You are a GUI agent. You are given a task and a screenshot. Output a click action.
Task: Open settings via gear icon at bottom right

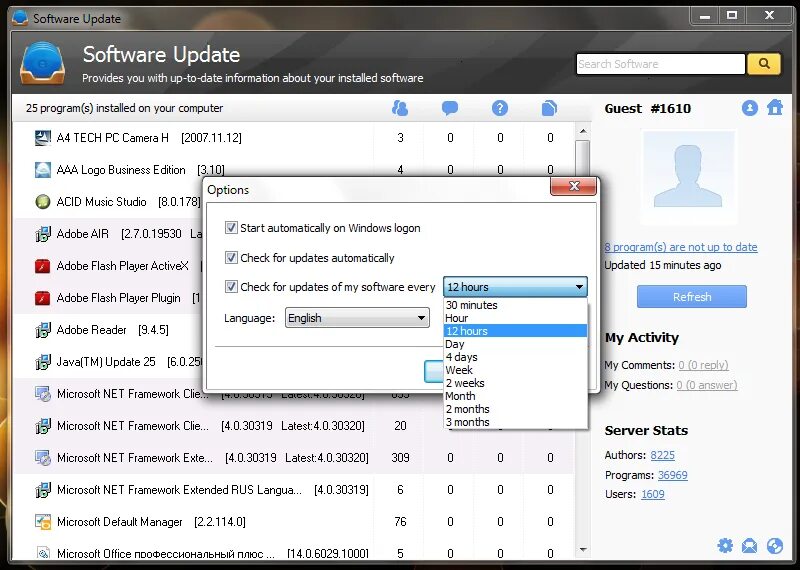(725, 546)
